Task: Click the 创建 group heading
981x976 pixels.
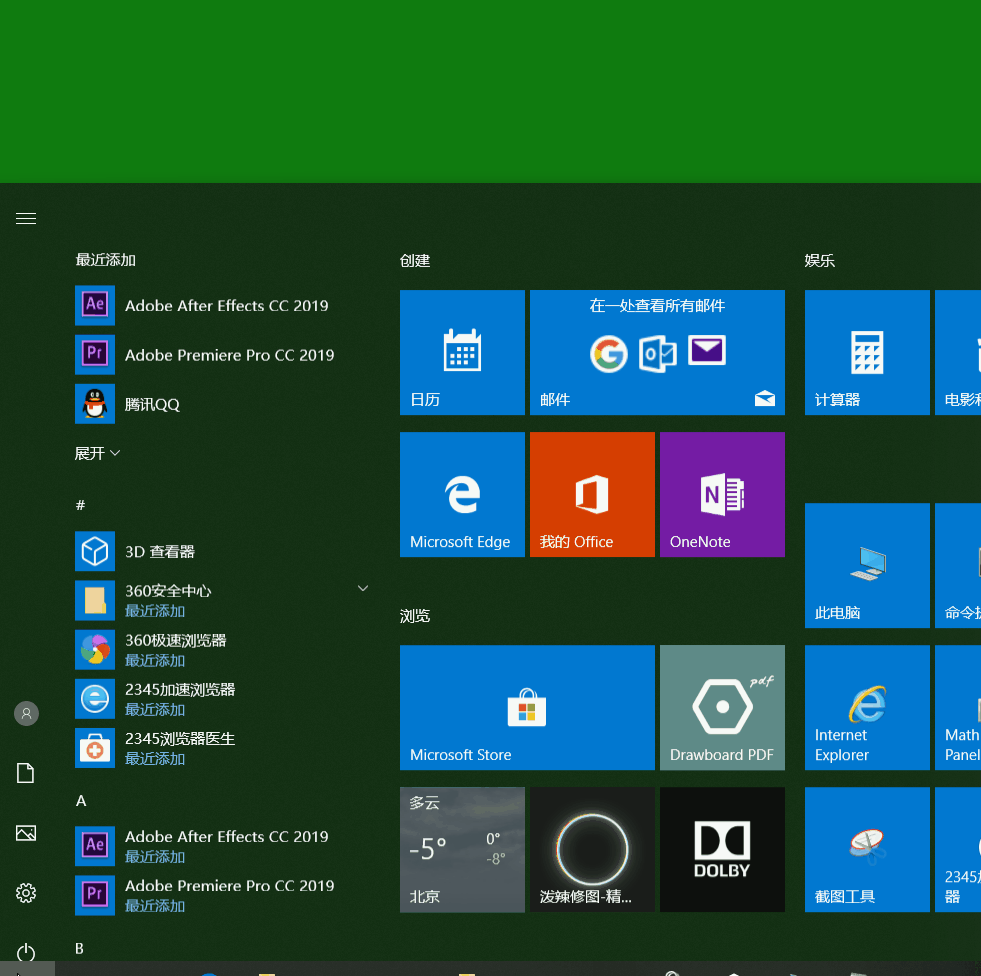Action: tap(415, 260)
